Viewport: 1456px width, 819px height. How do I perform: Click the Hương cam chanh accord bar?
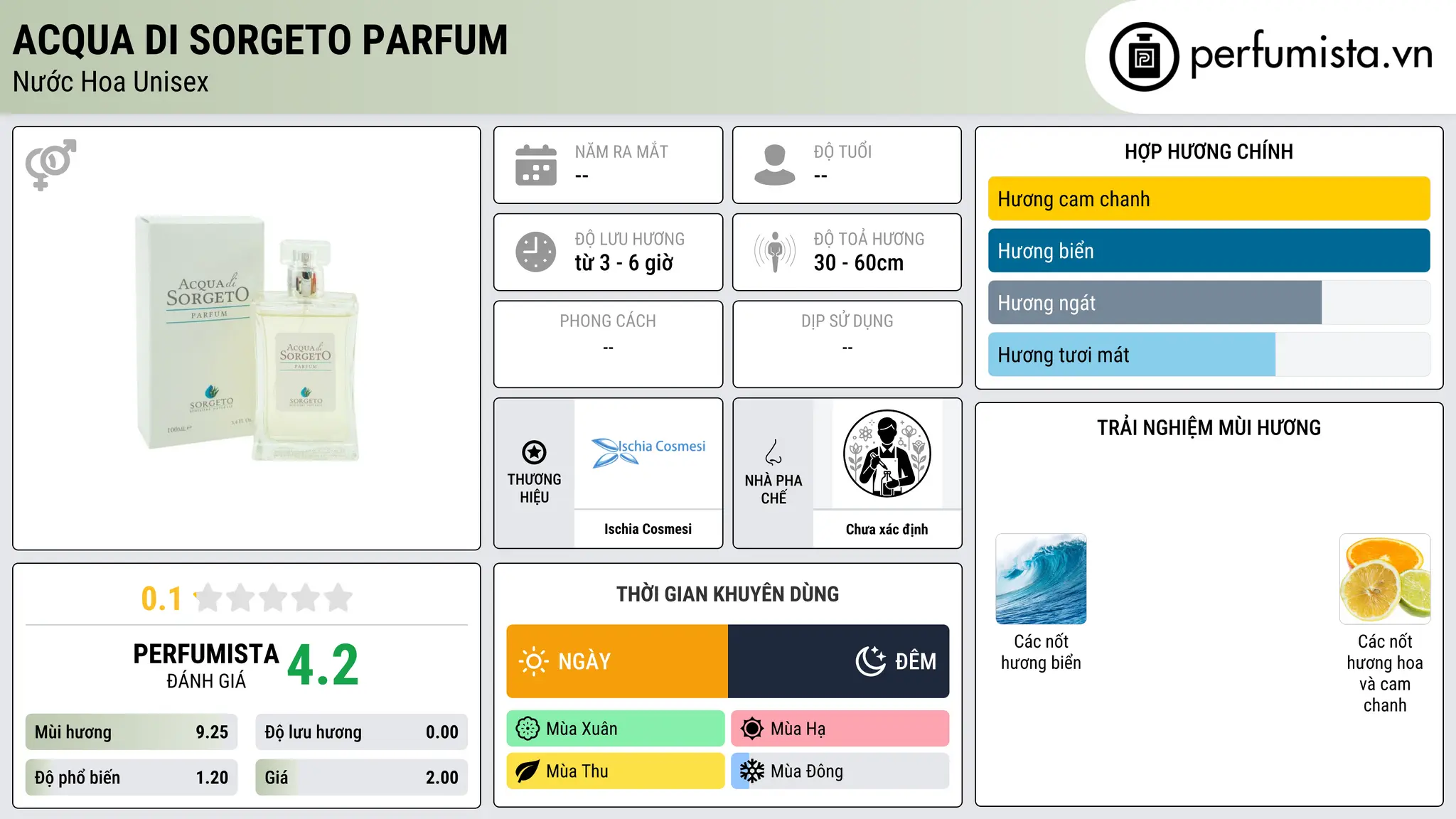[1209, 199]
